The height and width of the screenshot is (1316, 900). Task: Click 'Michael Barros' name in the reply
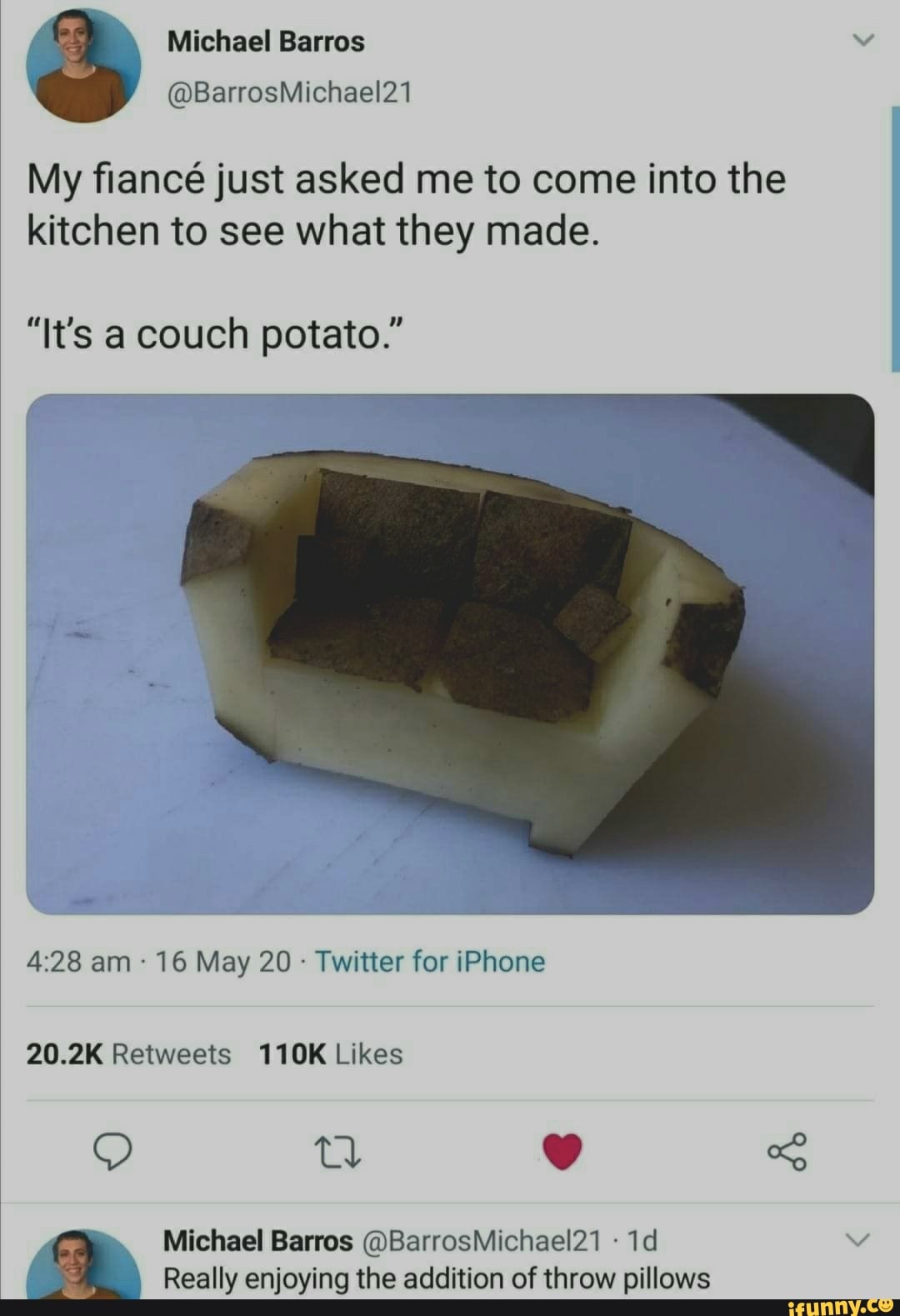coord(258,1241)
